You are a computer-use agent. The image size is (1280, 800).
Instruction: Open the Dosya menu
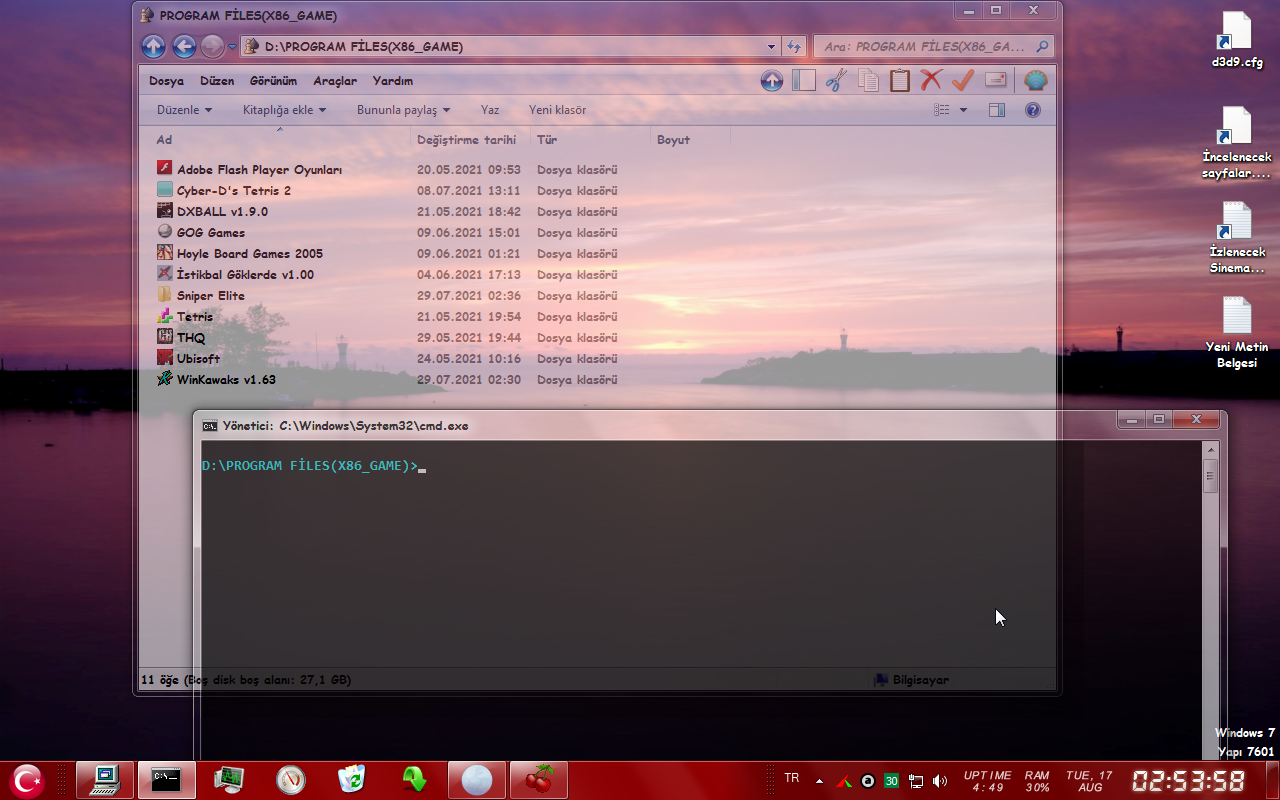click(166, 81)
